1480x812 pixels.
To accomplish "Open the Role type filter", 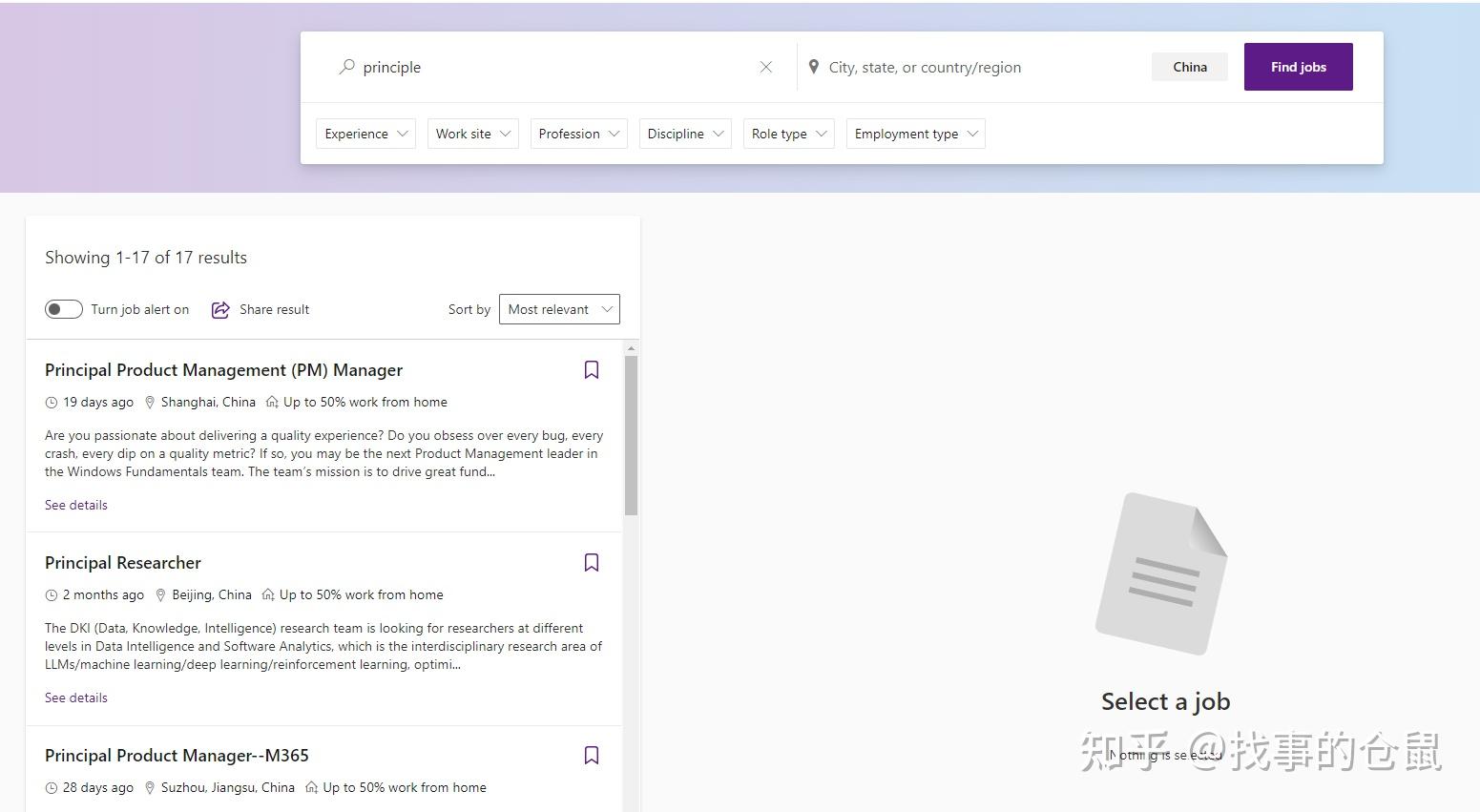I will point(789,134).
